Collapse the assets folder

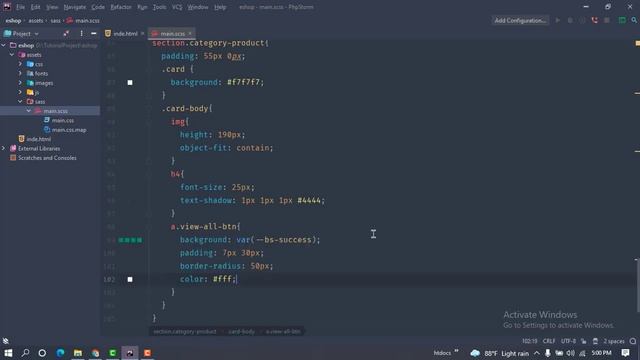[x=12, y=55]
